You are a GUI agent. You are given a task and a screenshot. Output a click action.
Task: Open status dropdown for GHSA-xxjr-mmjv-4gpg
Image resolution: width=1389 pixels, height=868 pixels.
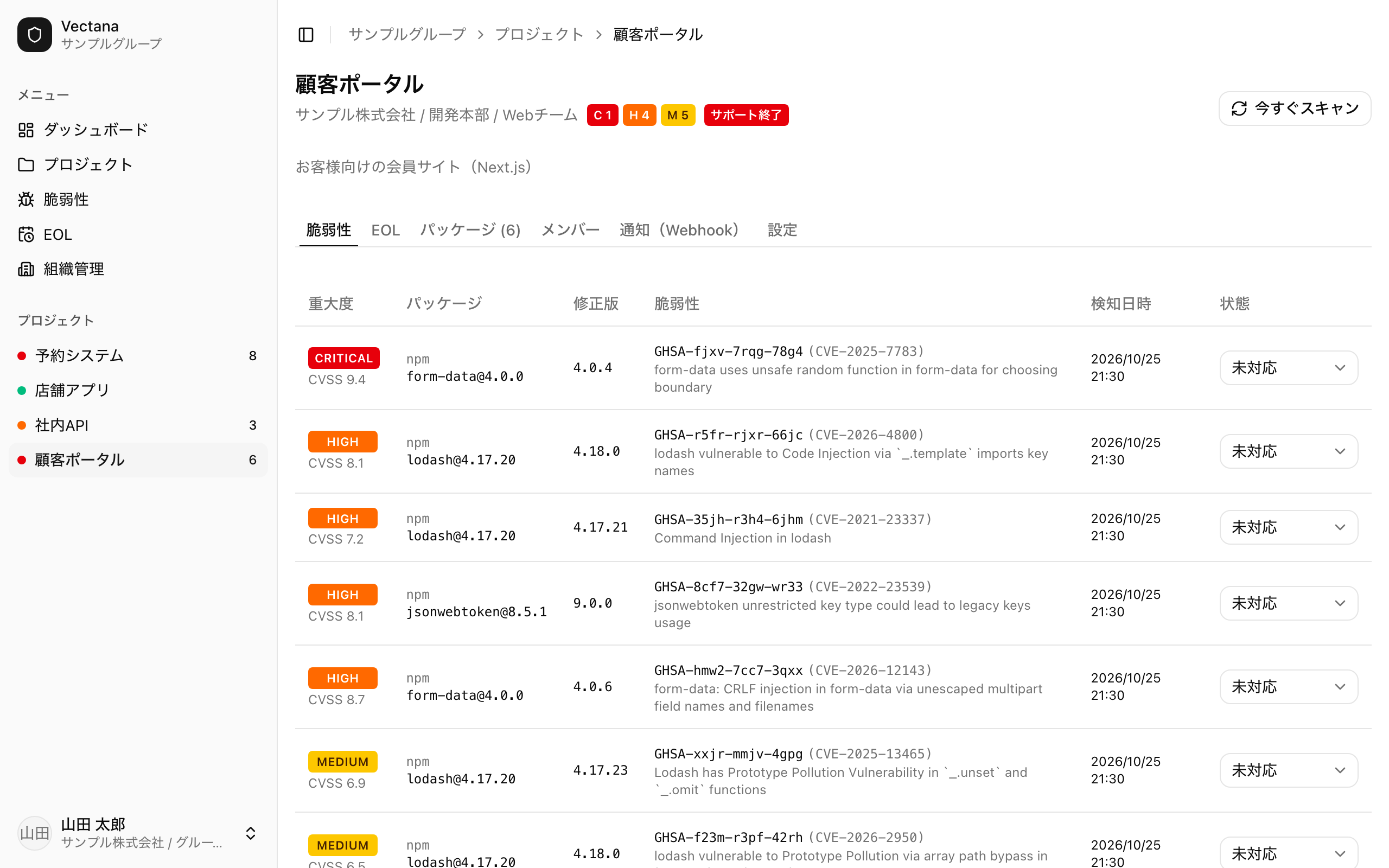1289,770
